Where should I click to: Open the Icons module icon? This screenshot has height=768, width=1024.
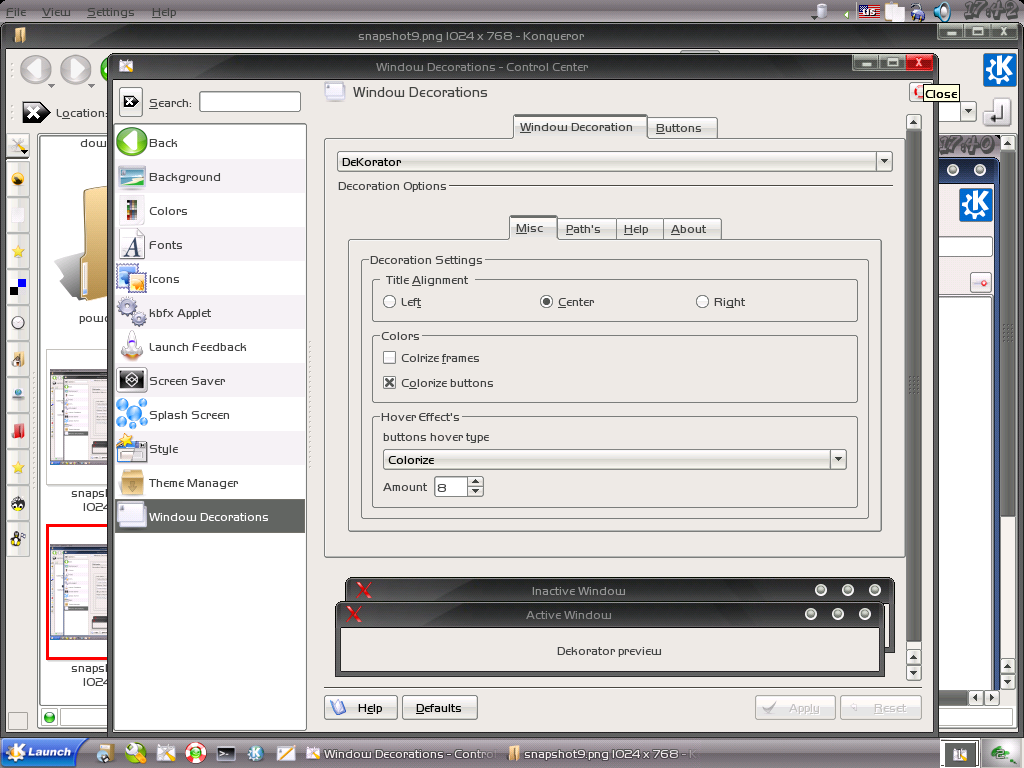(131, 279)
